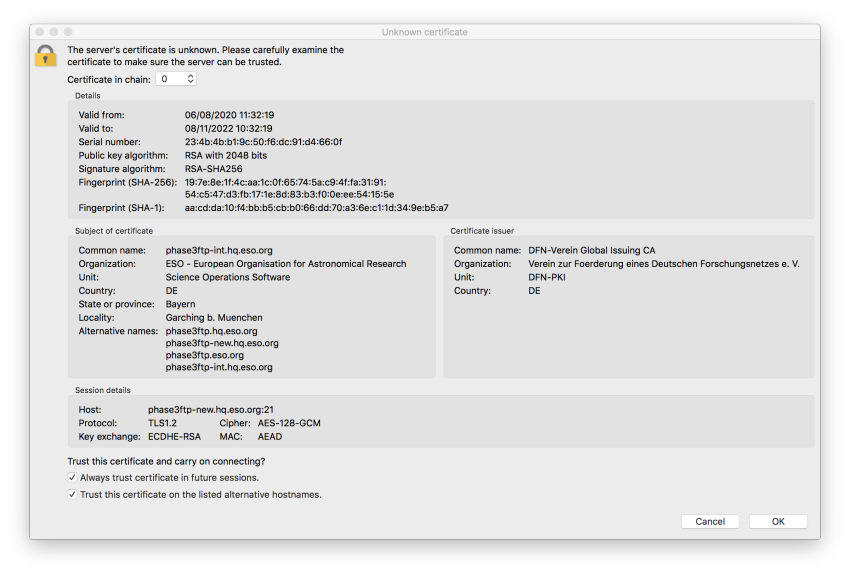The width and height of the screenshot is (850, 575).
Task: Click the Fingerprint (SHA-256) label
Action: (x=128, y=183)
